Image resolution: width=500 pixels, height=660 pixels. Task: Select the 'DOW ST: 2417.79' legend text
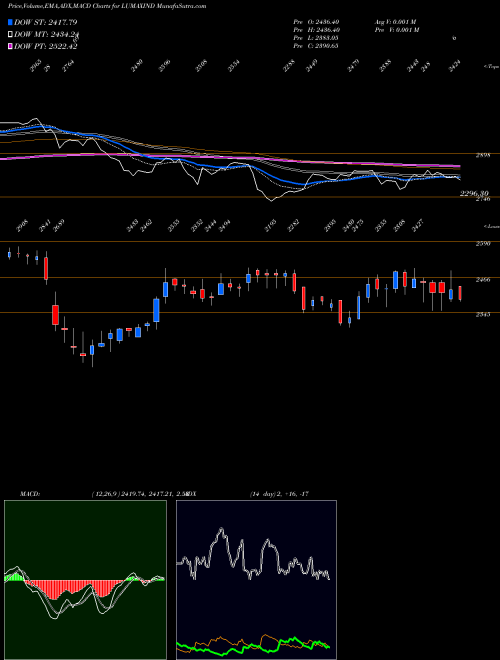[x=45, y=22]
